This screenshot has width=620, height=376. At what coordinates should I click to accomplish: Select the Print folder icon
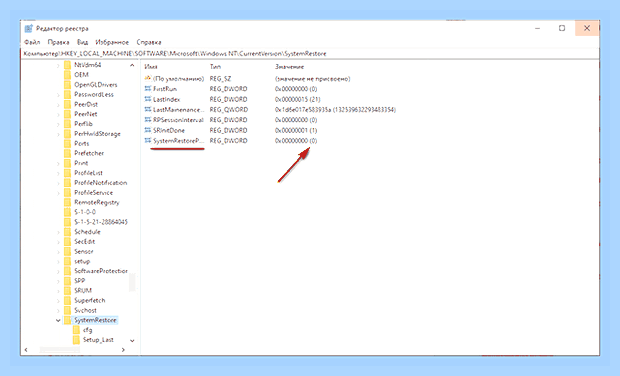(x=67, y=163)
